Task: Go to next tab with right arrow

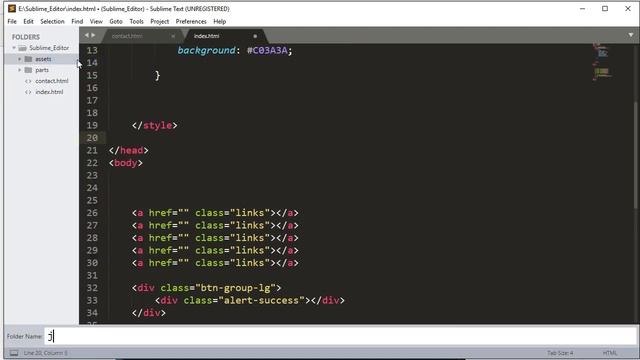Action: click(x=93, y=36)
